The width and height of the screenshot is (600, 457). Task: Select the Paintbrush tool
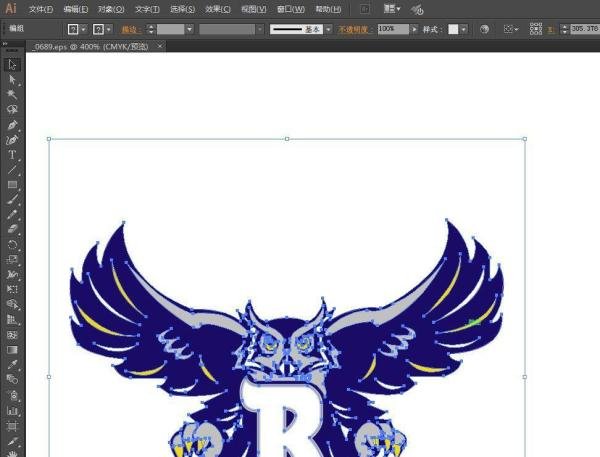12,199
